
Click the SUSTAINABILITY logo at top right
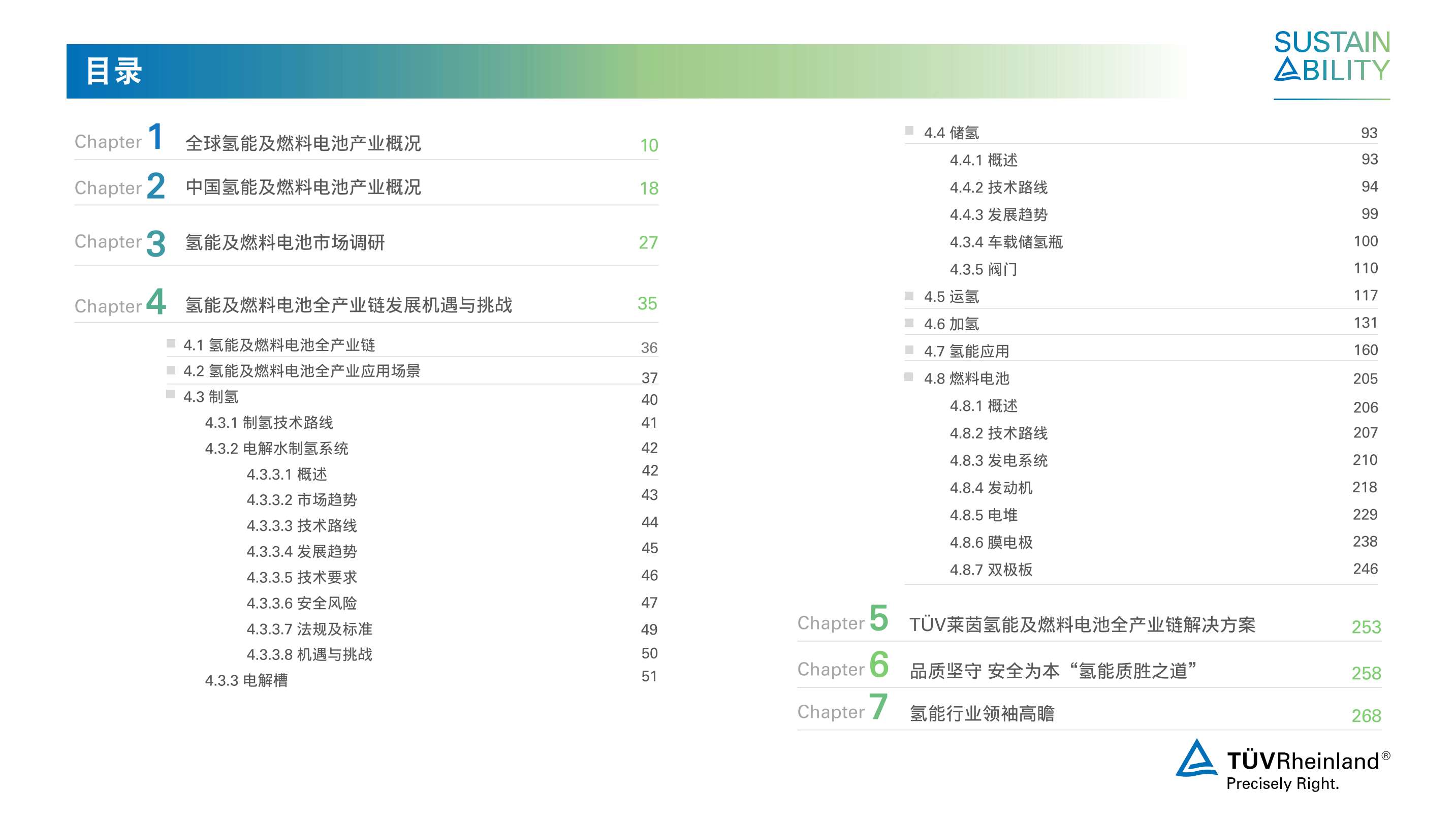pyautogui.click(x=1331, y=56)
